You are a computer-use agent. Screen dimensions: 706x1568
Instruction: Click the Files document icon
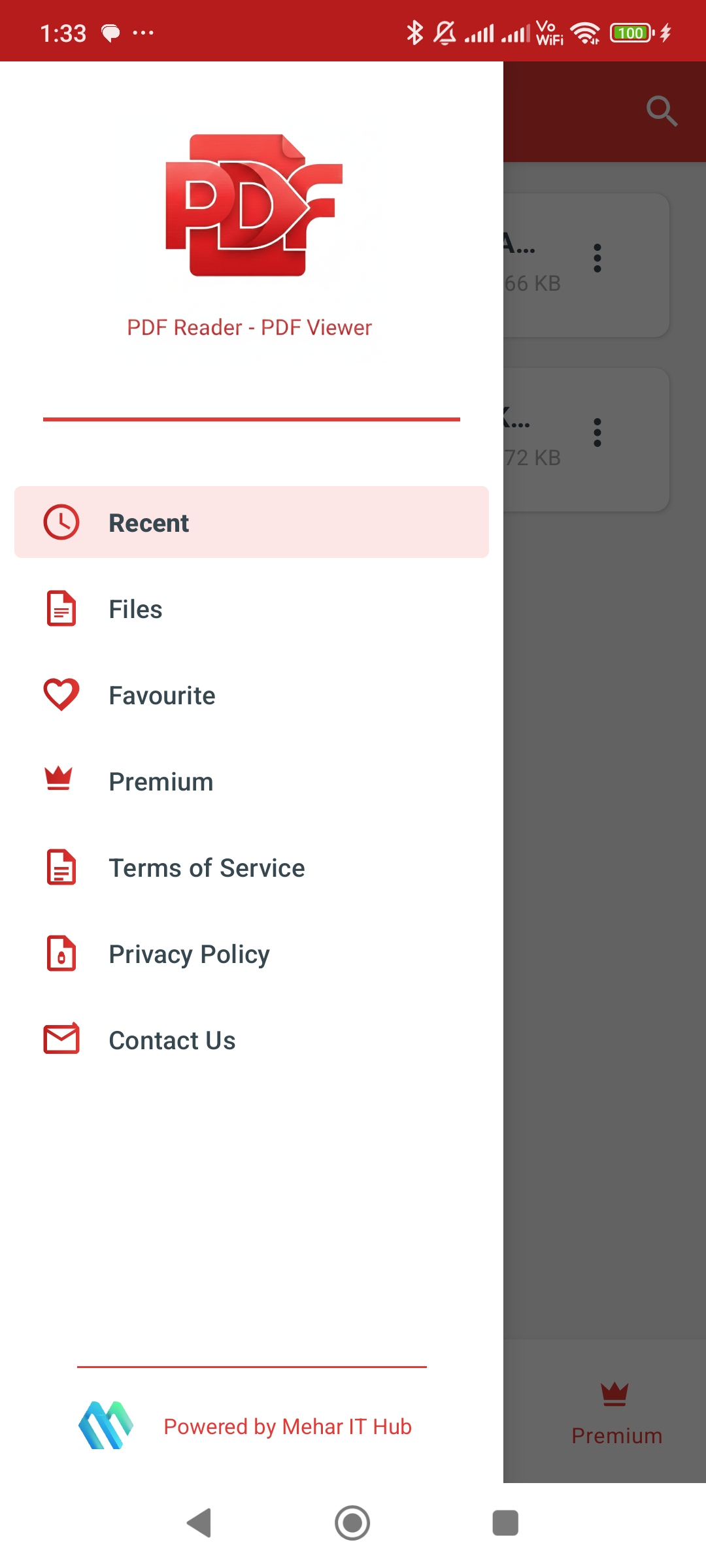61,608
